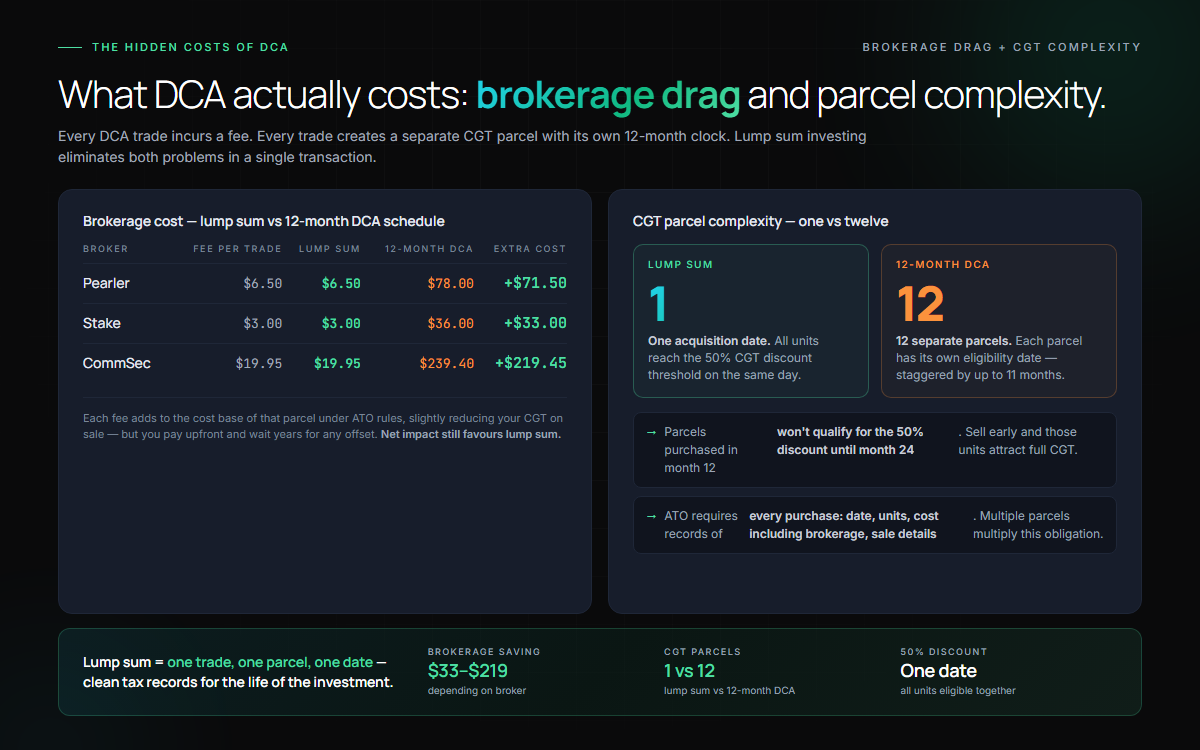Select Pearler fee per trade $6.50
1200x750 pixels.
(x=262, y=283)
